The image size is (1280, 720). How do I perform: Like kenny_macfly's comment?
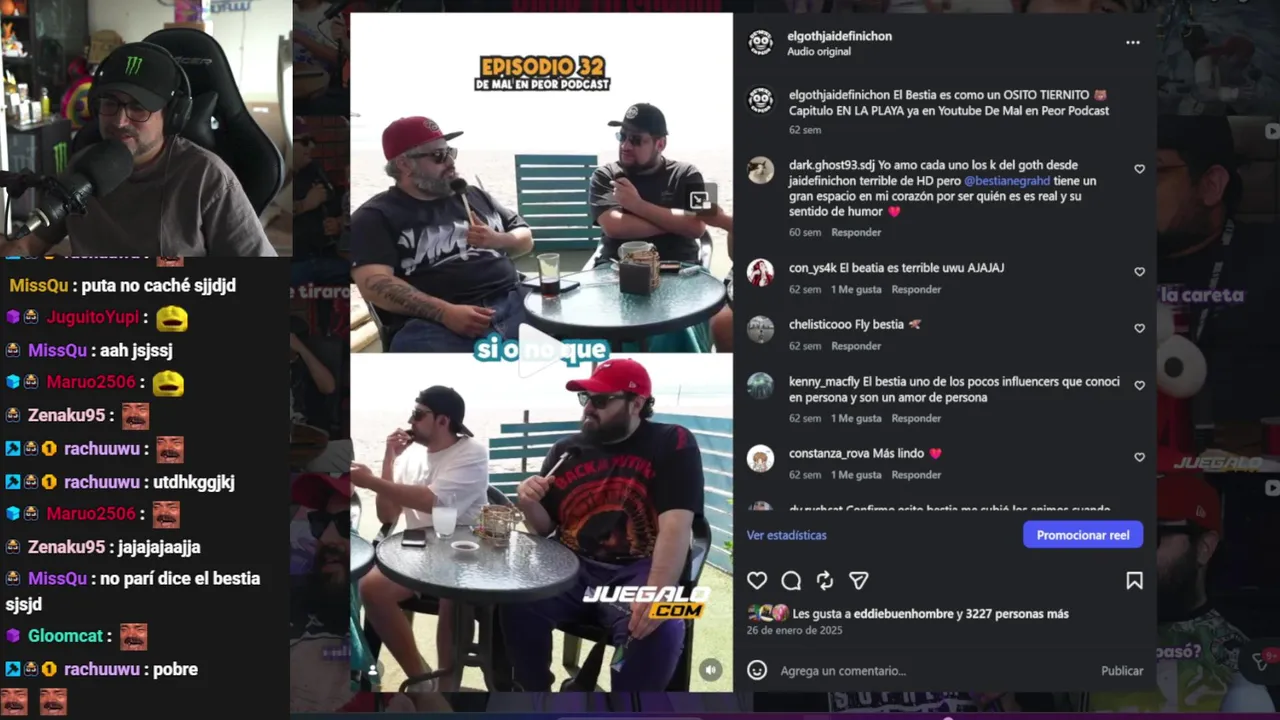1139,385
